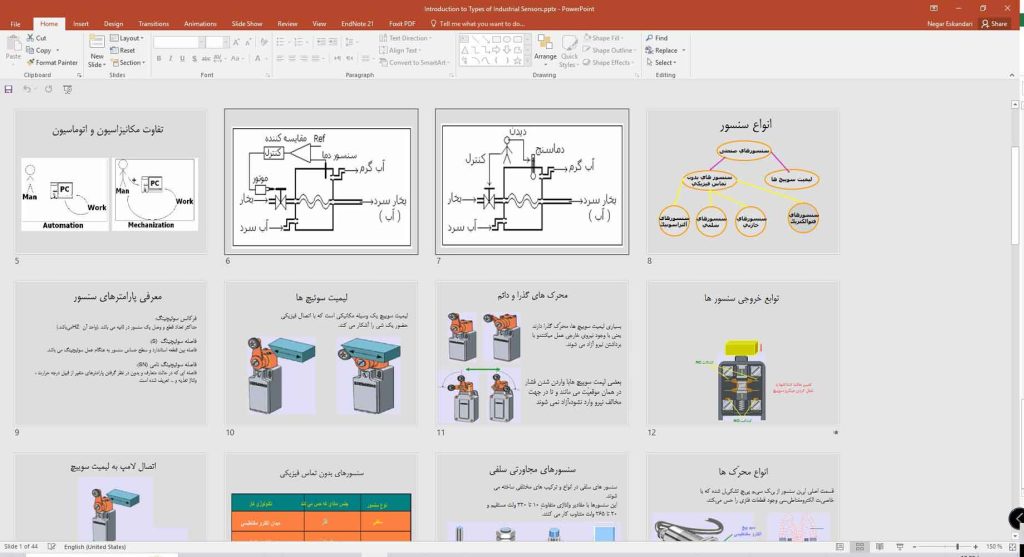Activate the Format Painter tool
Screen dimensions: 1024x557
tap(52, 63)
